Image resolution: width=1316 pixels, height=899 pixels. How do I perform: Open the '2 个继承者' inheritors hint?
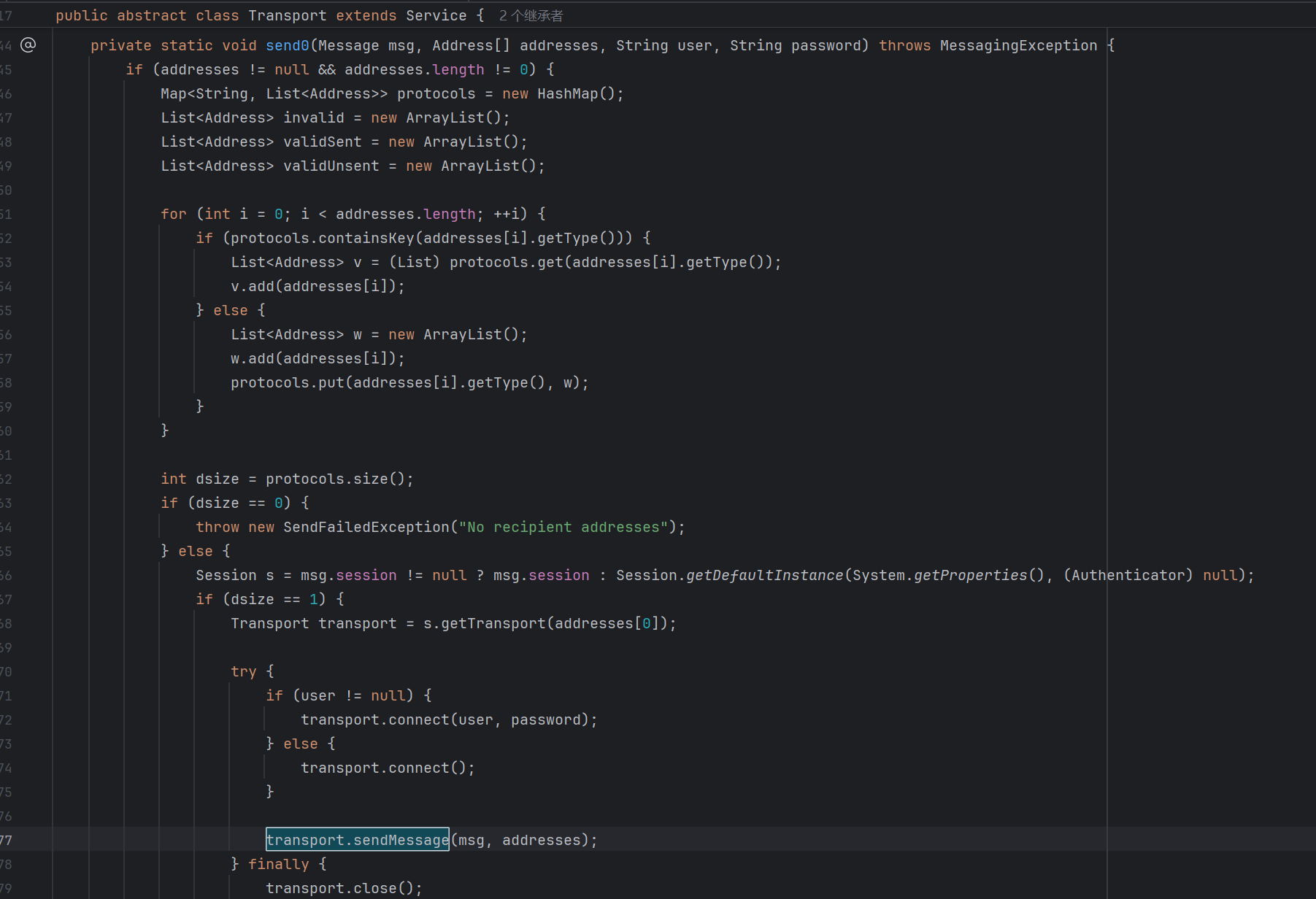(x=531, y=15)
